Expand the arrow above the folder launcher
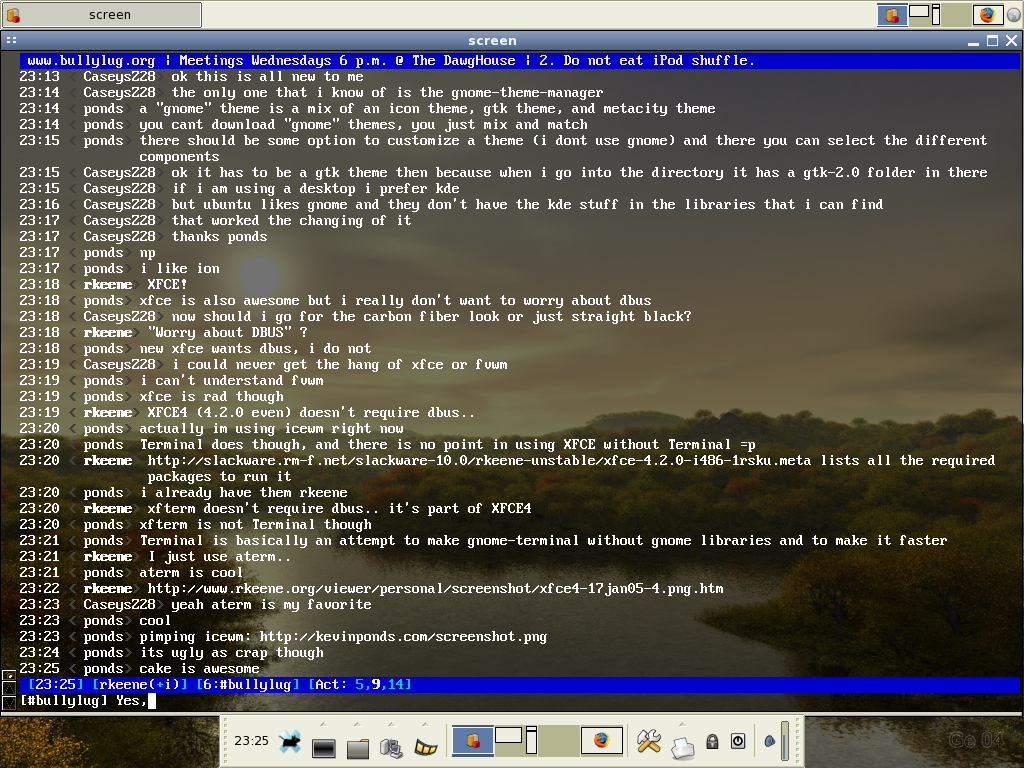This screenshot has width=1024, height=768. pyautogui.click(x=357, y=724)
